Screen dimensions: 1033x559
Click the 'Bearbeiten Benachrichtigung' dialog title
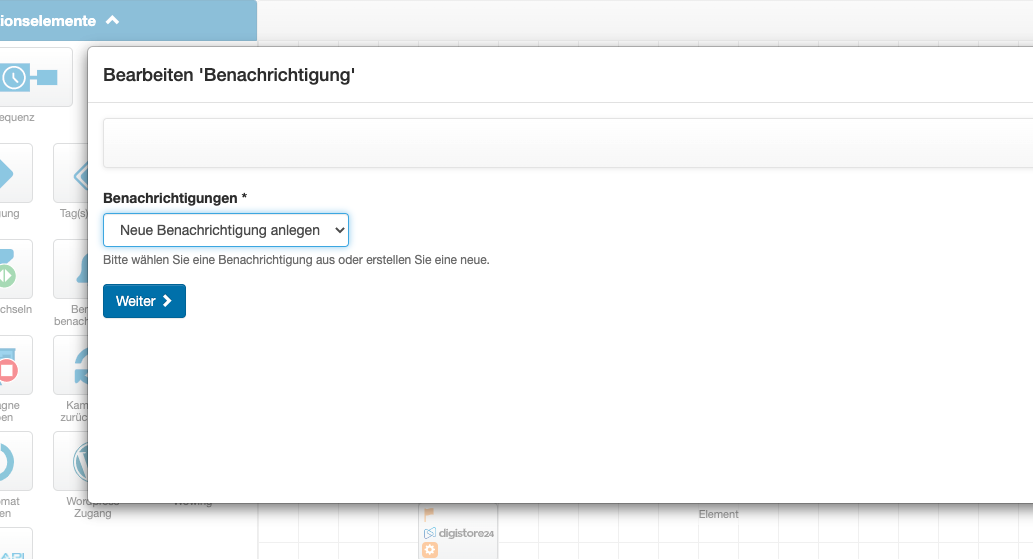click(x=229, y=75)
